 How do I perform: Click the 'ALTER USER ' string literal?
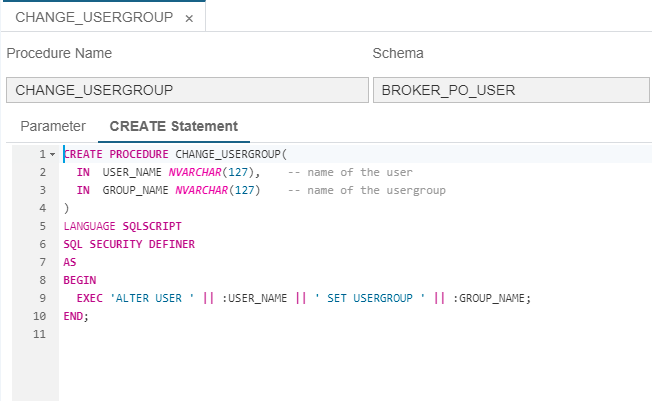pos(152,298)
